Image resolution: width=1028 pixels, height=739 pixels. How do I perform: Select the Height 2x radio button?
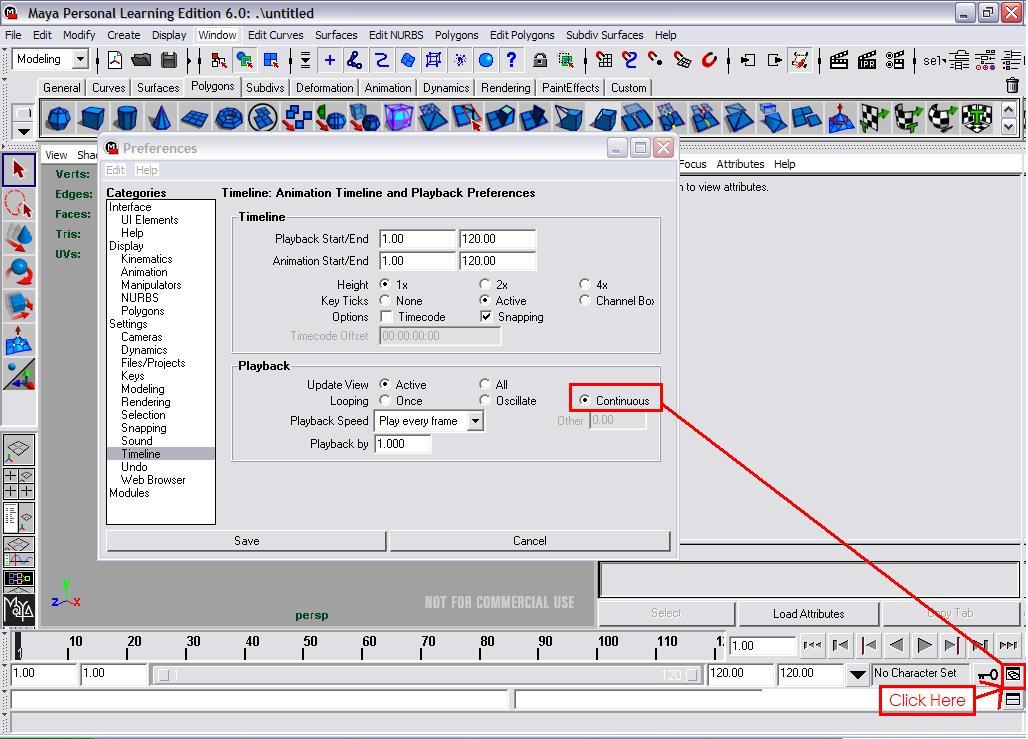[x=484, y=284]
